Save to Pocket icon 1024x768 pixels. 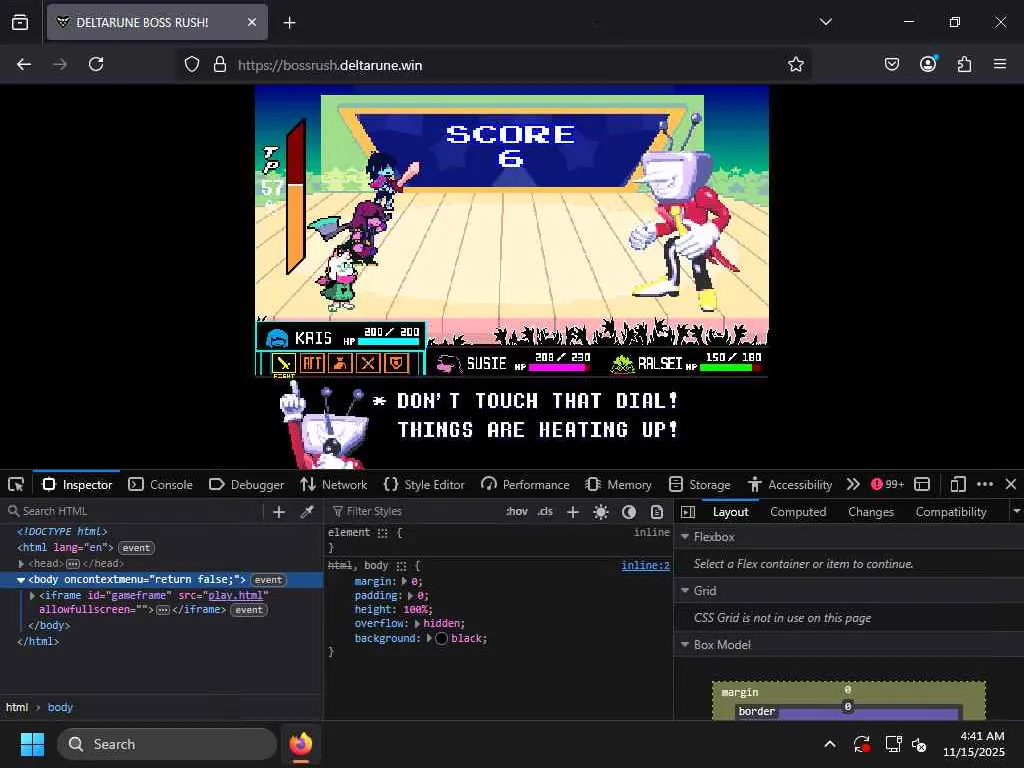[x=891, y=64]
